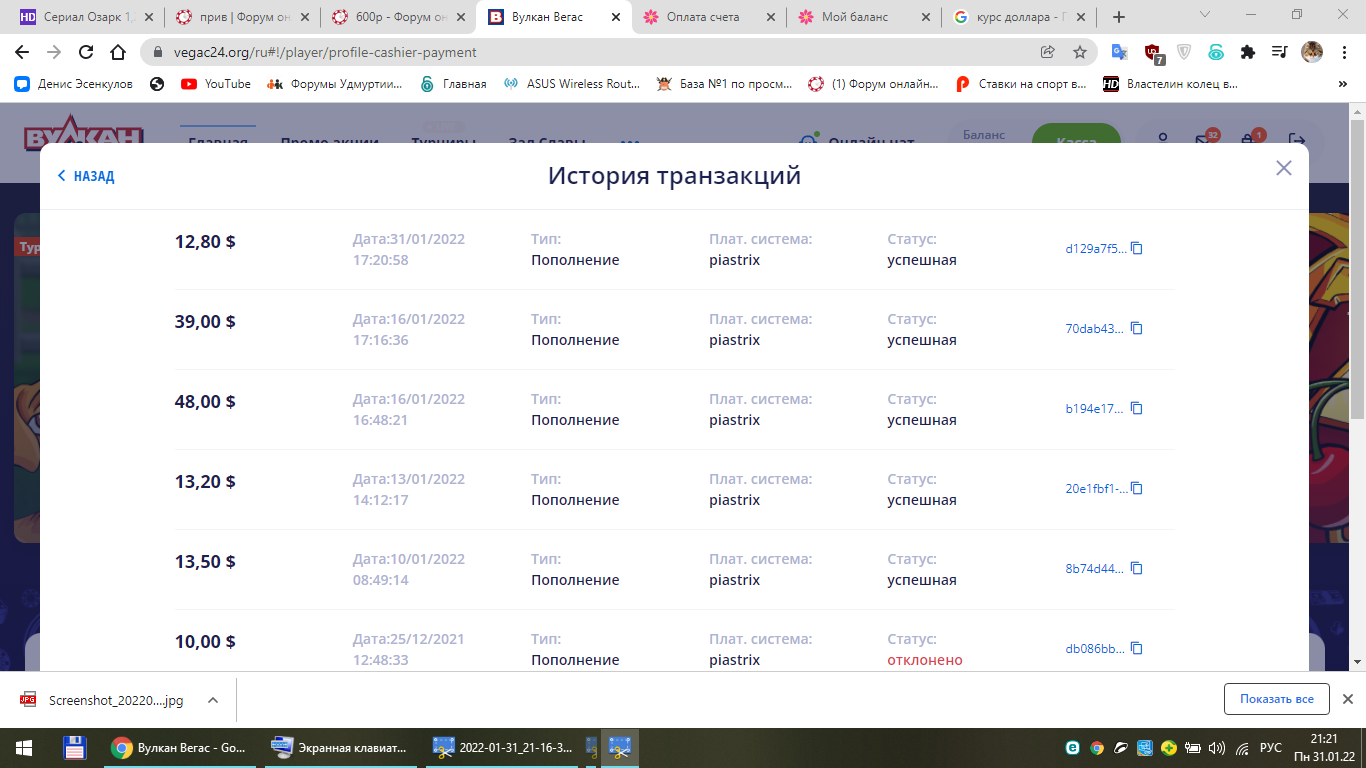This screenshot has width=1366, height=768.
Task: Open the YouTube bookmark
Action: point(216,84)
